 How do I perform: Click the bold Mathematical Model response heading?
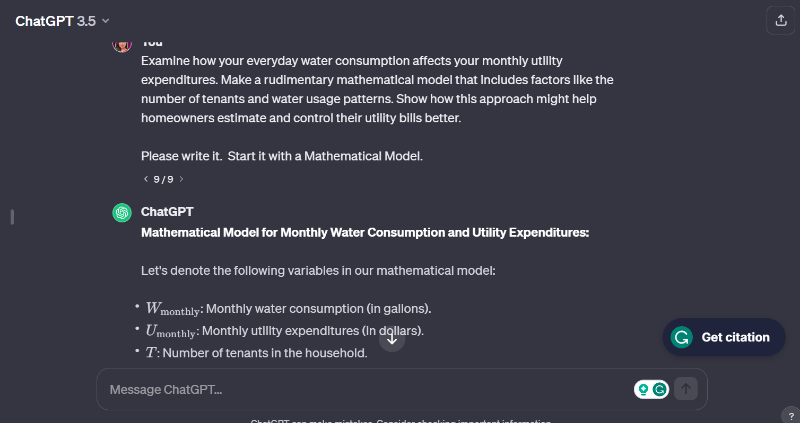(365, 232)
